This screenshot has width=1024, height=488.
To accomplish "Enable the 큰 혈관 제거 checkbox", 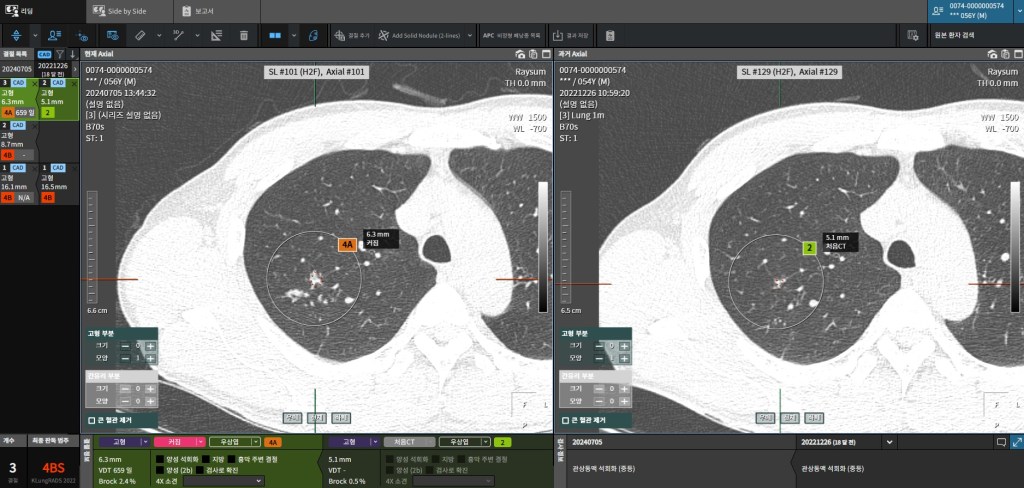I will (91, 420).
